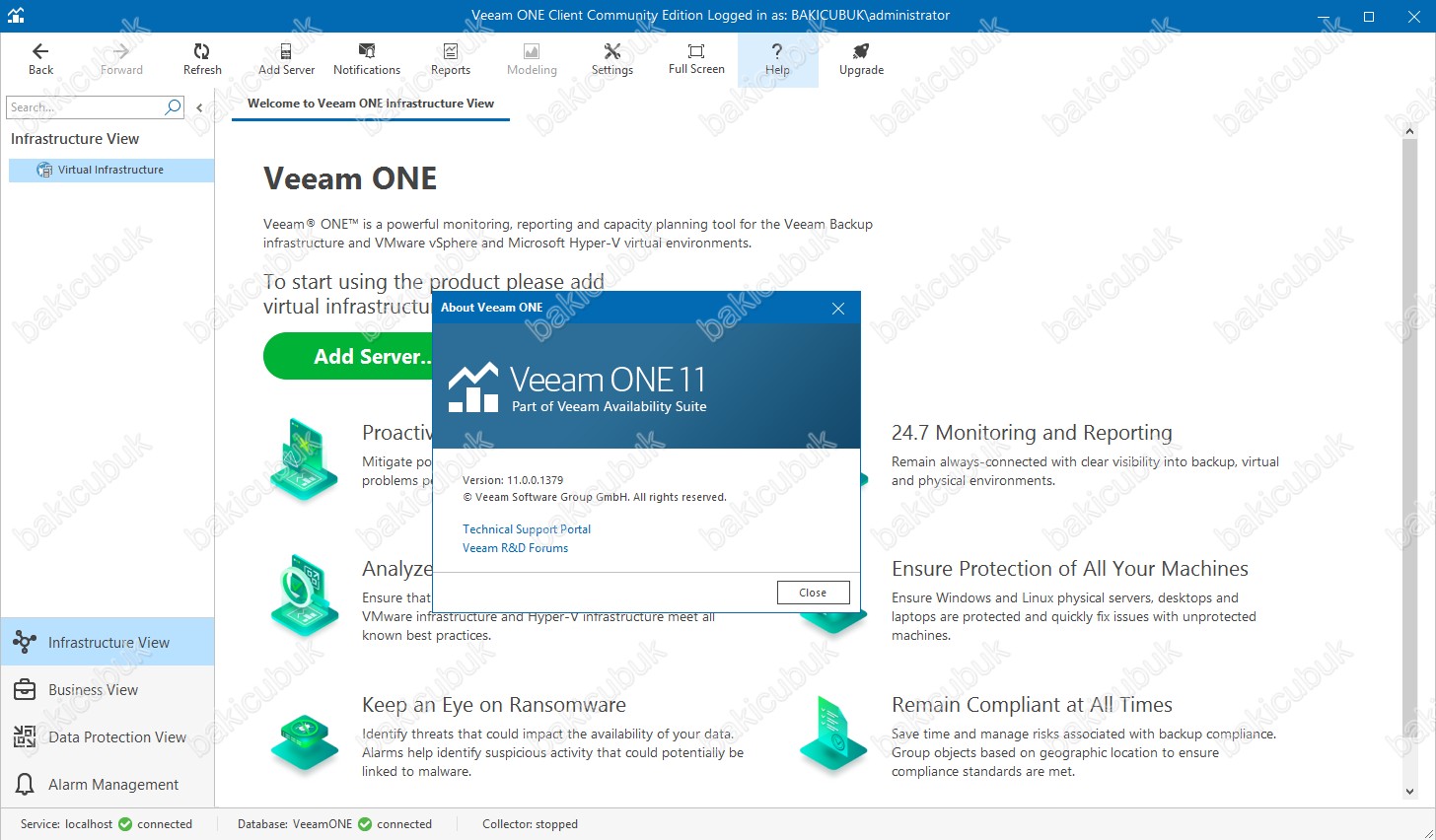Viewport: 1436px width, 840px height.
Task: Open Add Server from the toolbar
Action: (286, 59)
